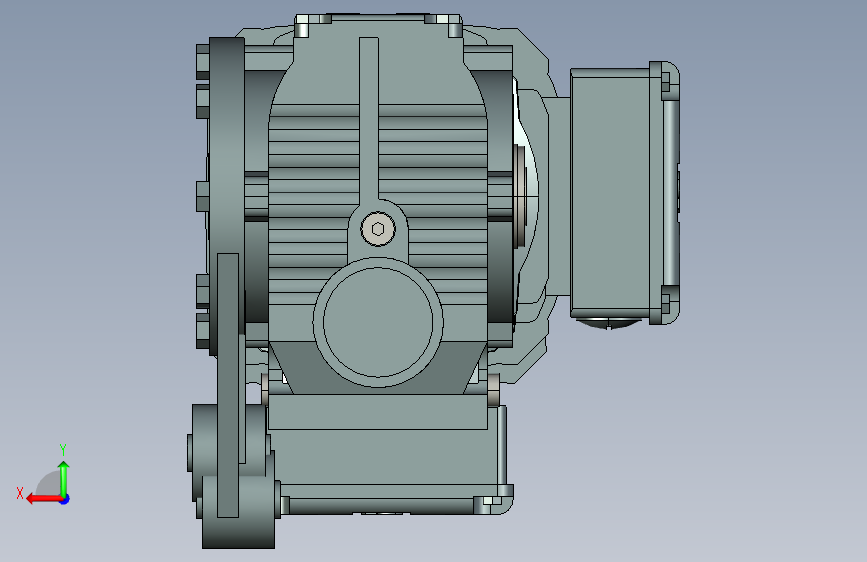Select the motor terminal box on right side

(x=625, y=192)
